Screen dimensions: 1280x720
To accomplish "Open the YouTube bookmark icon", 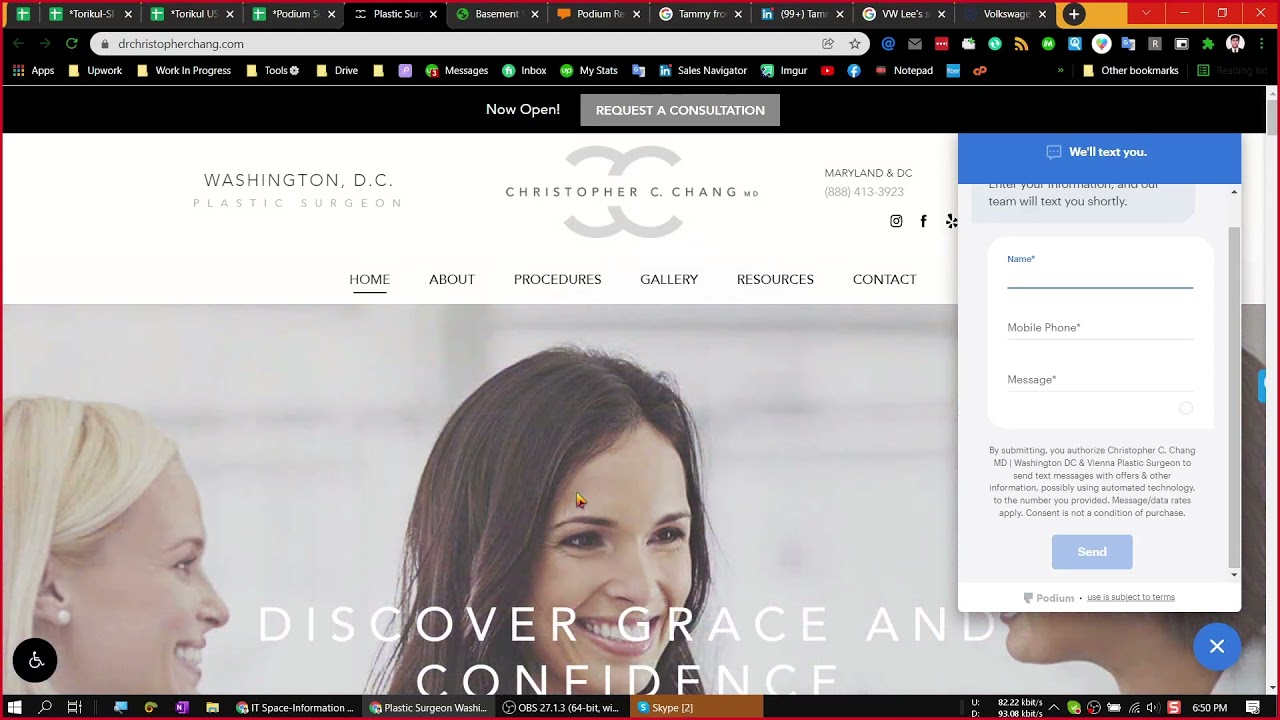I will tap(827, 71).
